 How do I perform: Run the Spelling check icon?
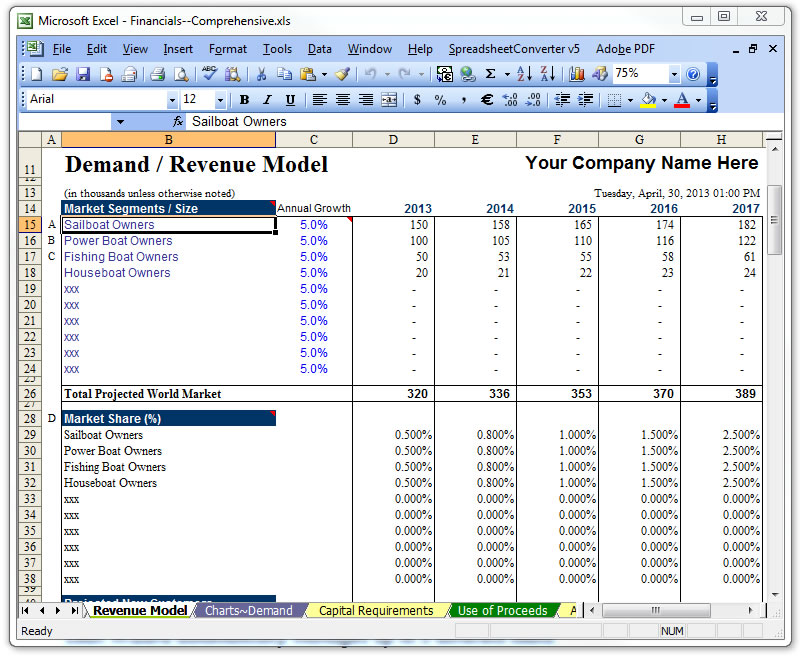coord(209,74)
